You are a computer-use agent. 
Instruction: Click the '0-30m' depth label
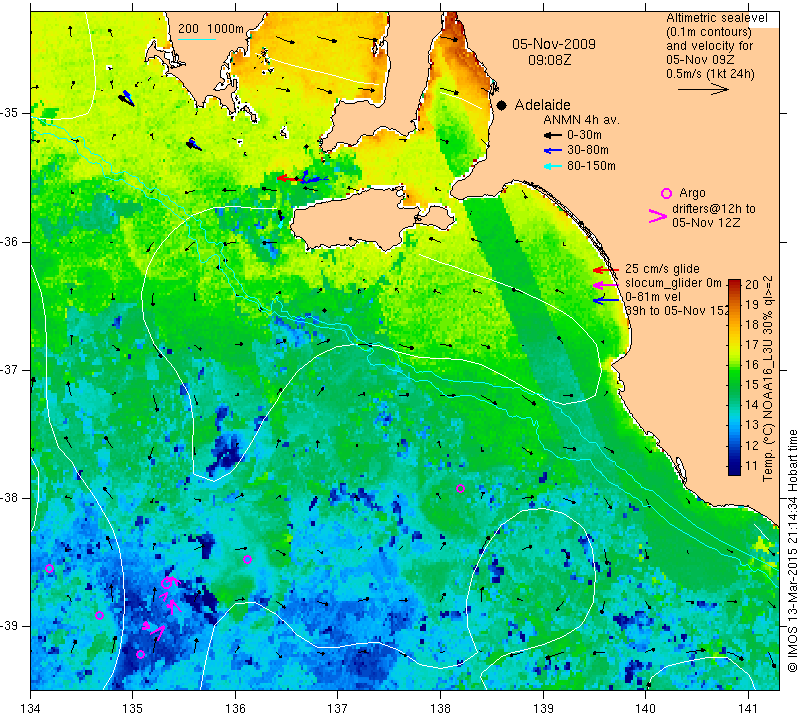click(x=584, y=135)
